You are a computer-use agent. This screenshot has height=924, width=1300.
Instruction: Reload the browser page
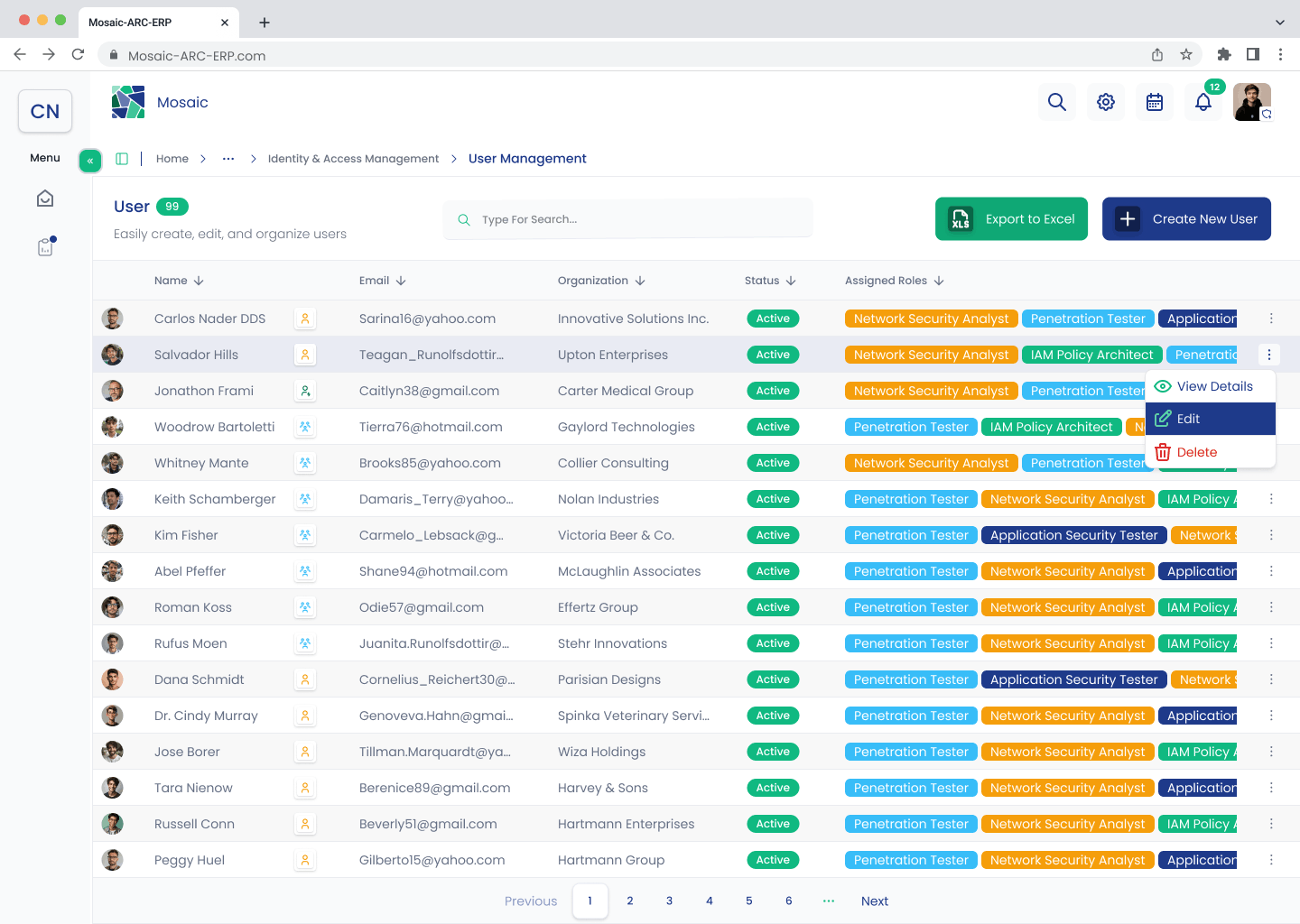78,55
